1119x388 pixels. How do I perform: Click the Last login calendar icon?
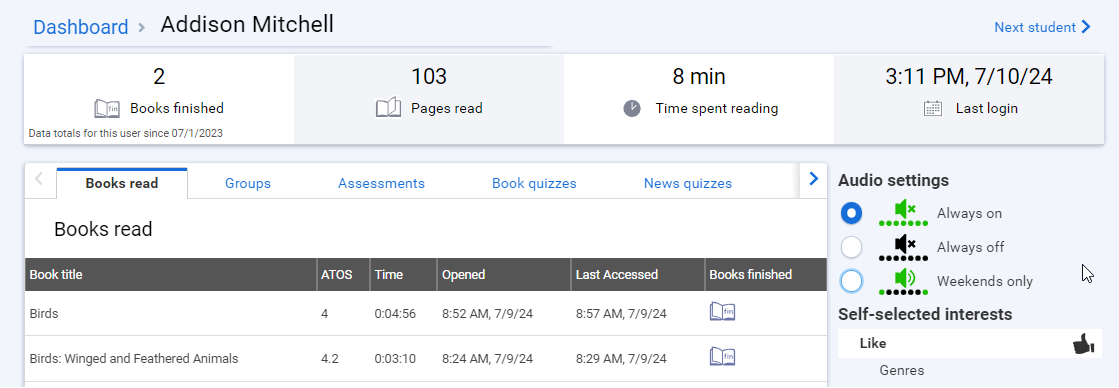933,108
